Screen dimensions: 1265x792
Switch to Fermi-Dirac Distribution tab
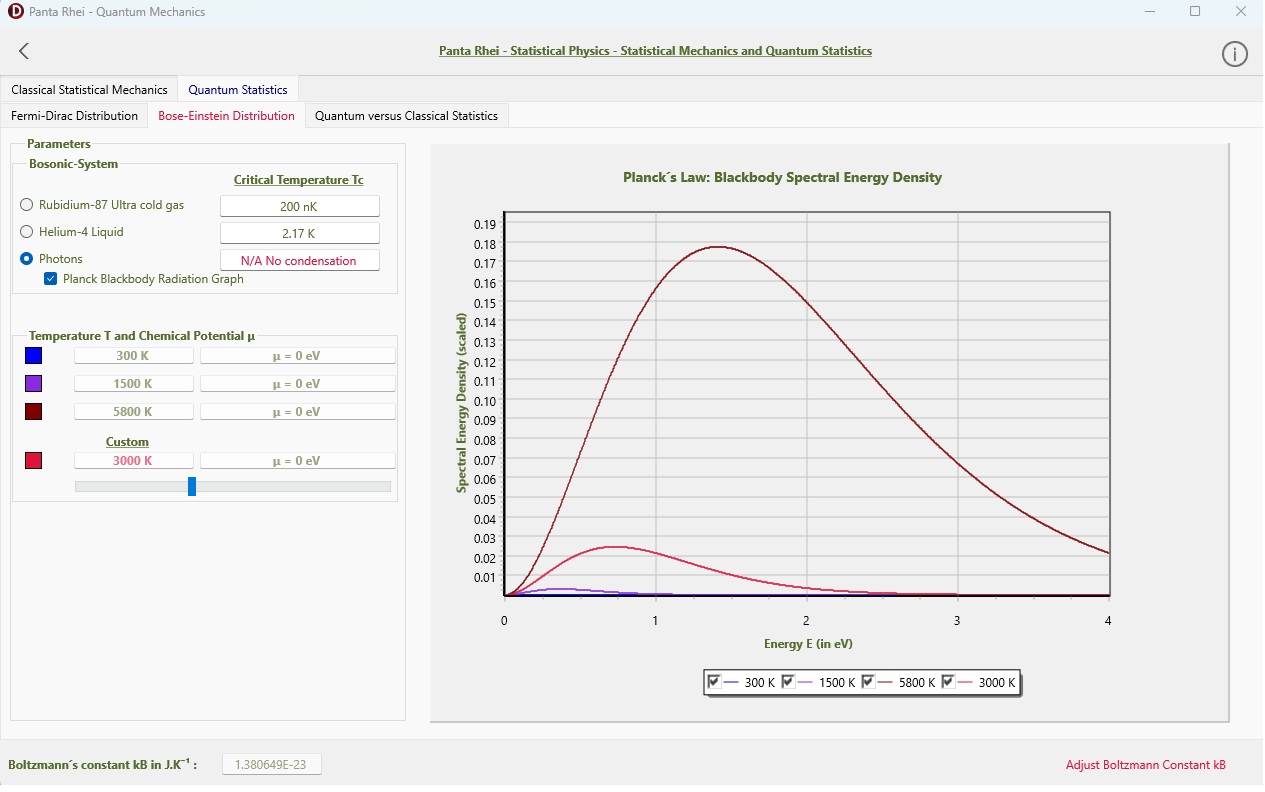(74, 116)
